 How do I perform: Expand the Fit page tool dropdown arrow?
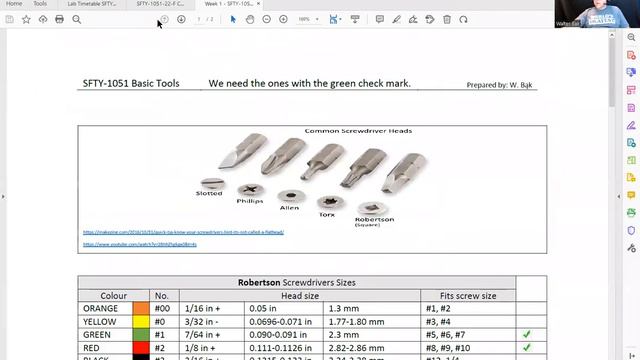(340, 19)
